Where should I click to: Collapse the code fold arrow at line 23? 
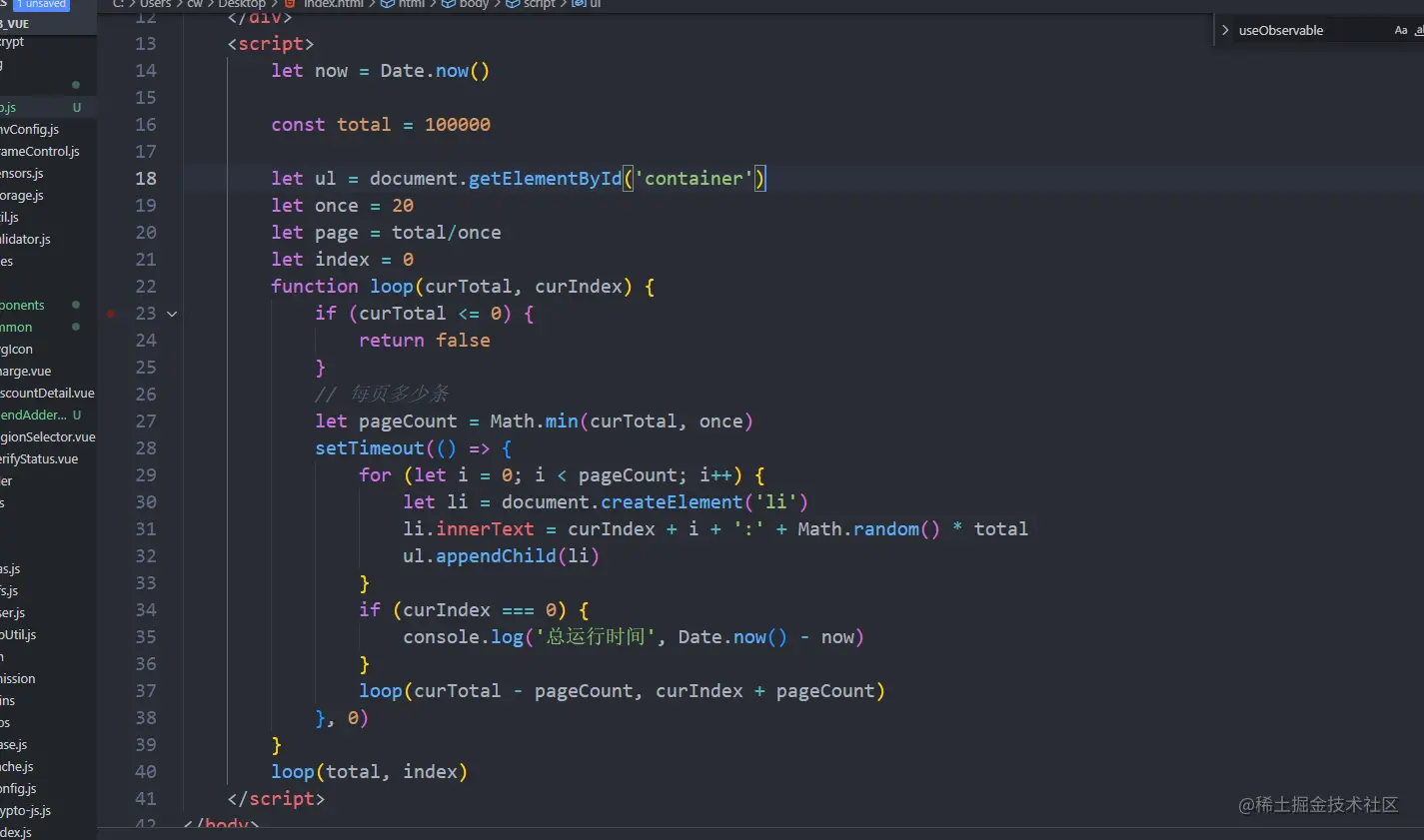172,314
